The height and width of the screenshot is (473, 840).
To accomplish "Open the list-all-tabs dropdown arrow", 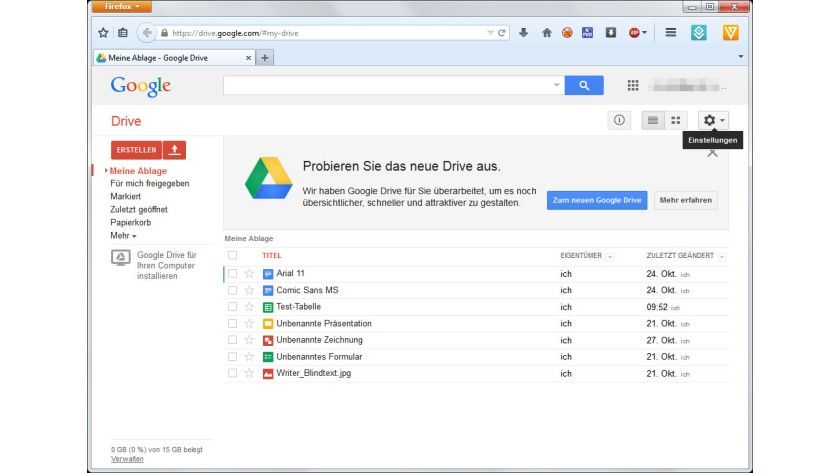I will (x=741, y=56).
